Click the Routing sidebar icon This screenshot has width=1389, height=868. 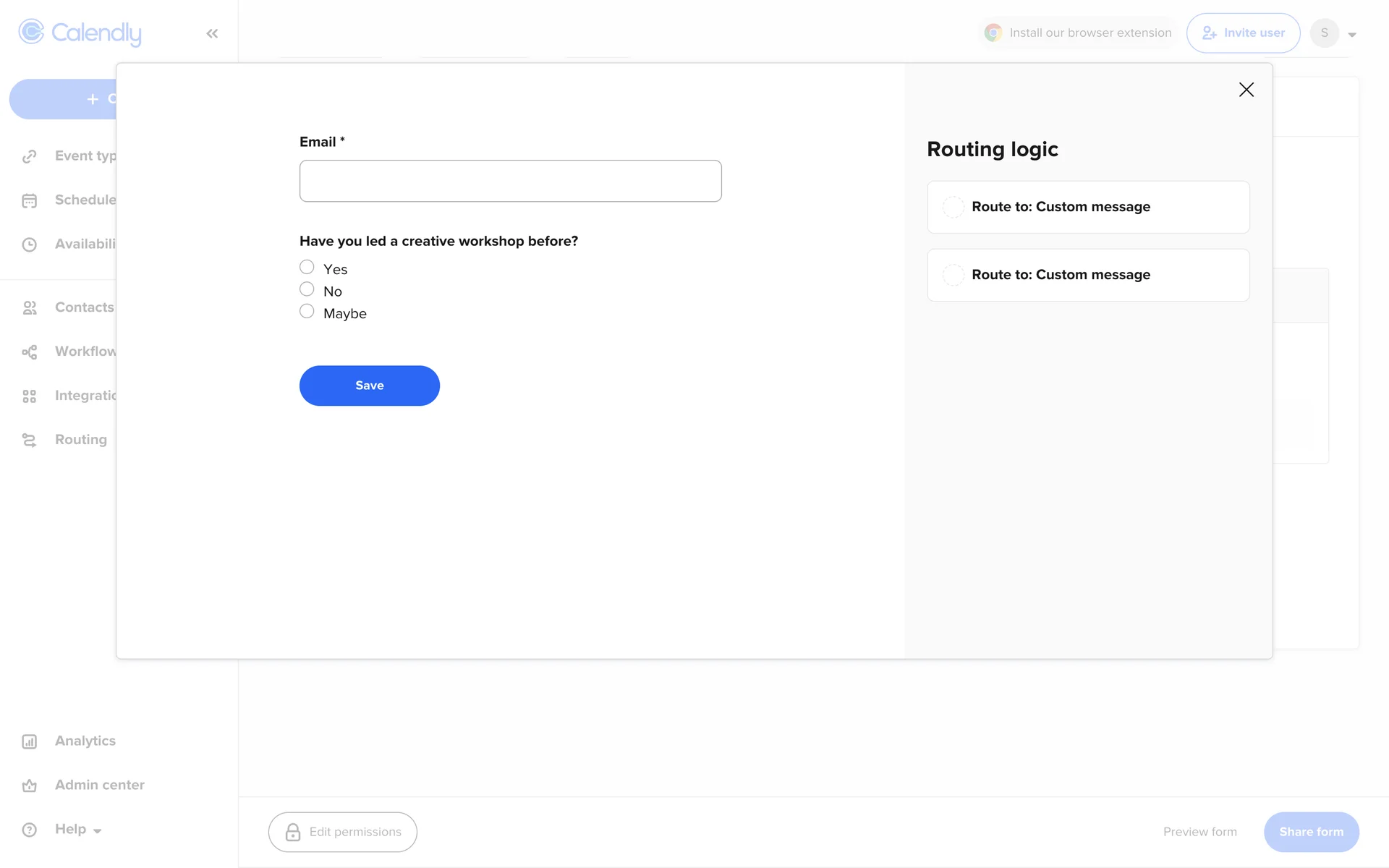coord(29,440)
